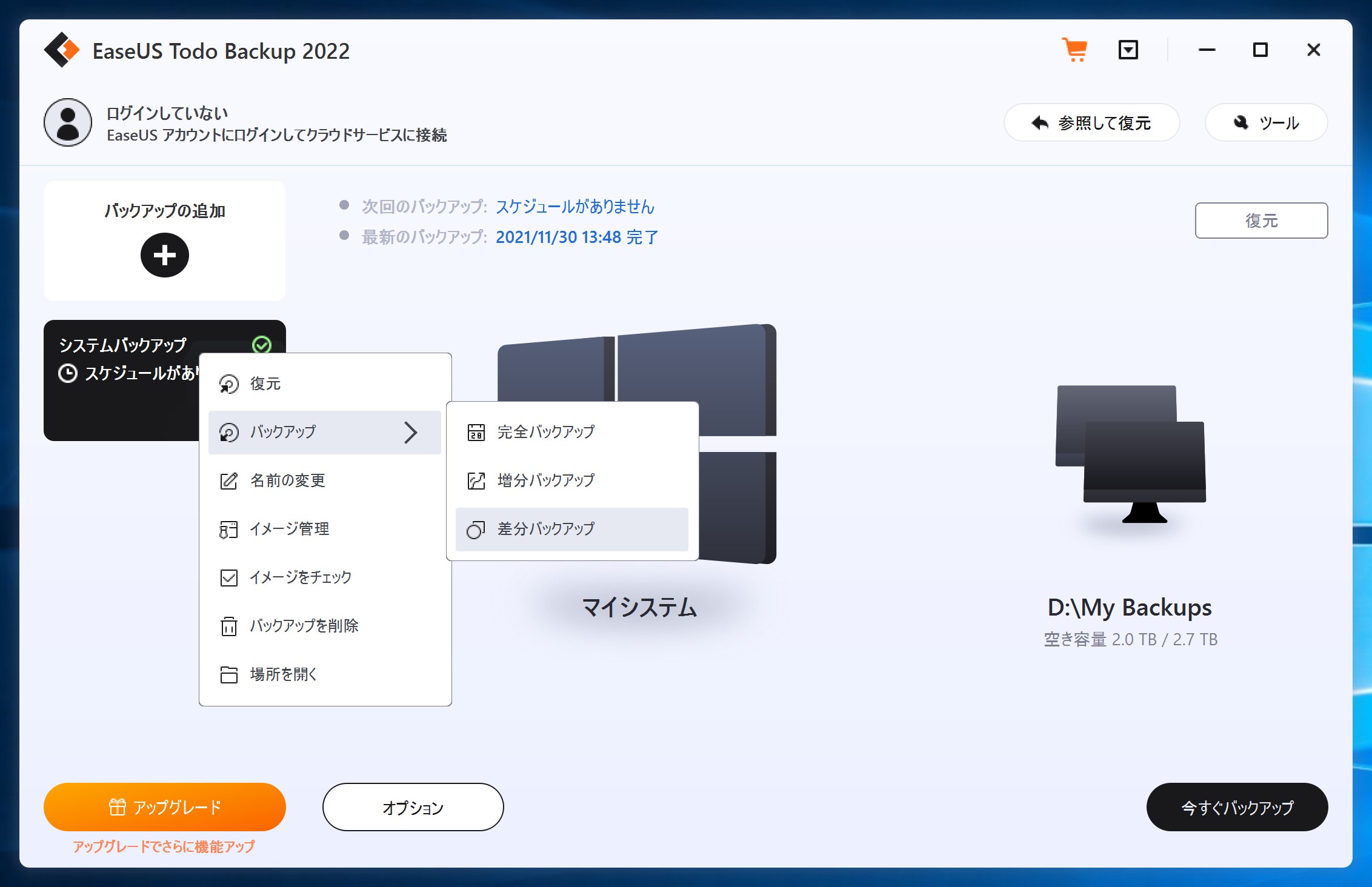Click the wrench icon on the ツール button
The height and width of the screenshot is (887, 1372).
(1240, 122)
